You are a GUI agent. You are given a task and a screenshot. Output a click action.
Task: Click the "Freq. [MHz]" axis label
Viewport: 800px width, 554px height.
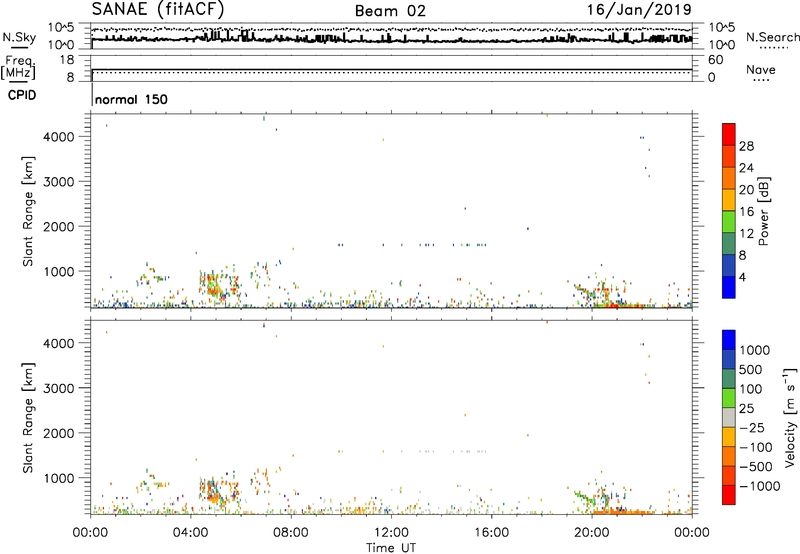click(19, 67)
